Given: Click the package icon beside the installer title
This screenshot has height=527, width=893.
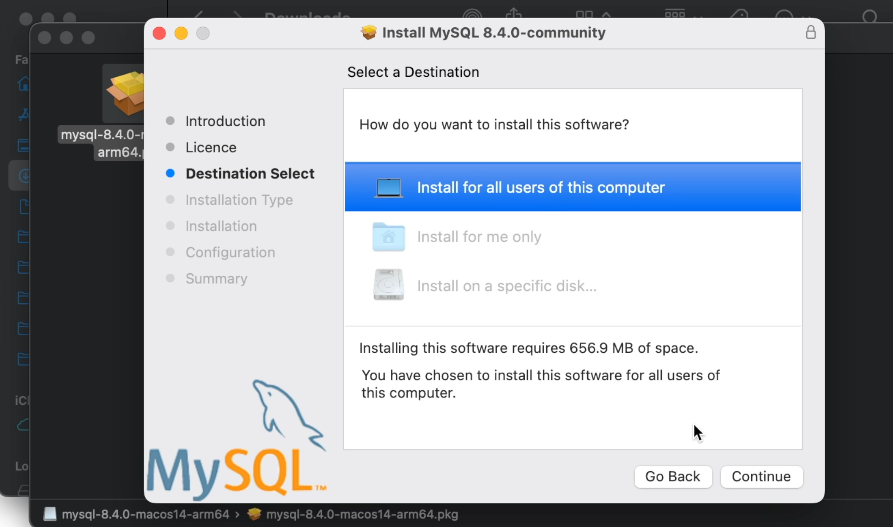Looking at the screenshot, I should [368, 32].
